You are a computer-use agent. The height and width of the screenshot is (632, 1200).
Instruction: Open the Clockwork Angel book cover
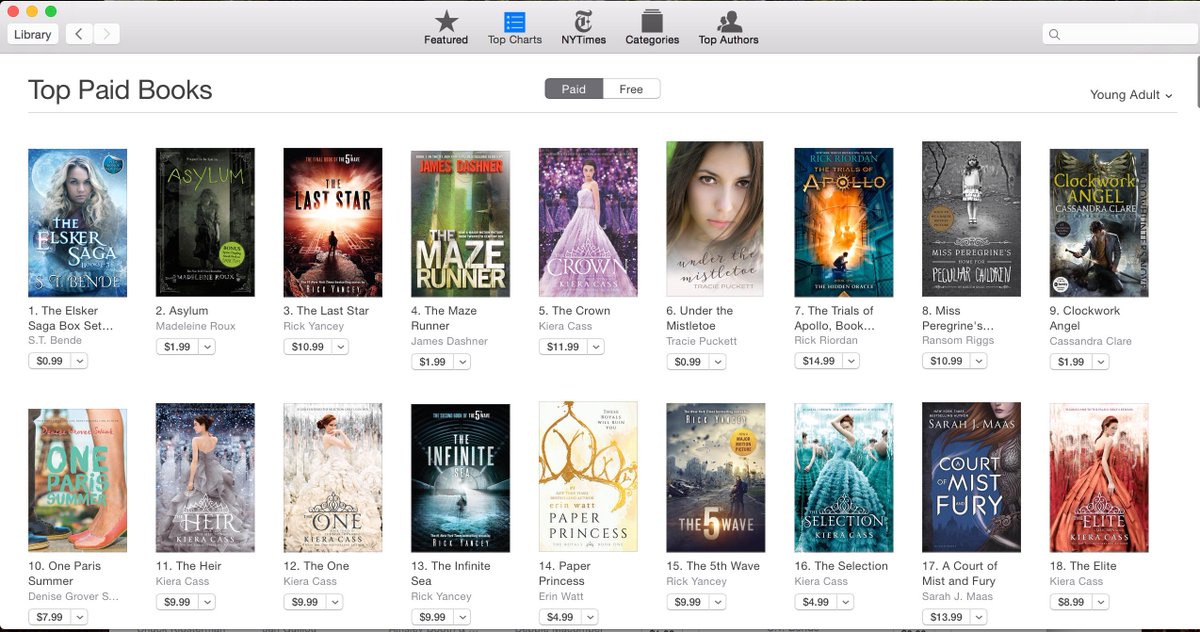pos(1099,223)
